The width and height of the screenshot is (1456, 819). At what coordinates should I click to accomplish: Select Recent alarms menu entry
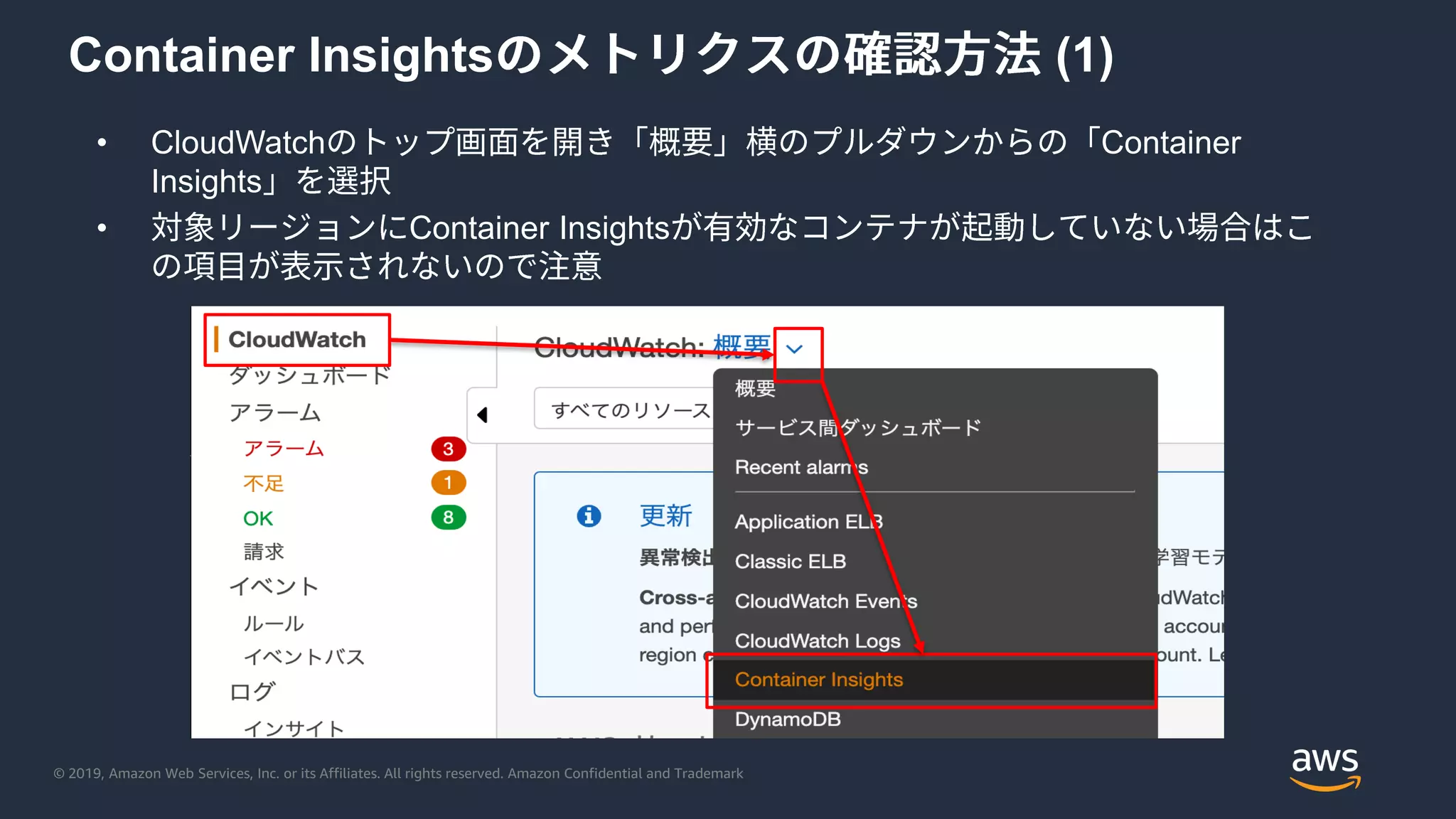pyautogui.click(x=801, y=467)
